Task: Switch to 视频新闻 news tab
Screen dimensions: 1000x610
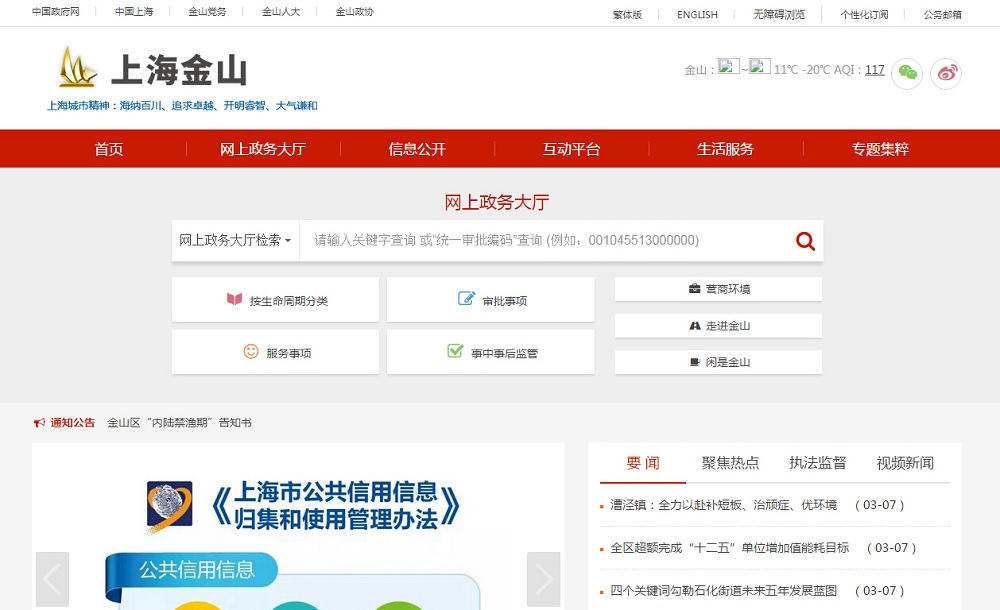Action: click(x=905, y=463)
